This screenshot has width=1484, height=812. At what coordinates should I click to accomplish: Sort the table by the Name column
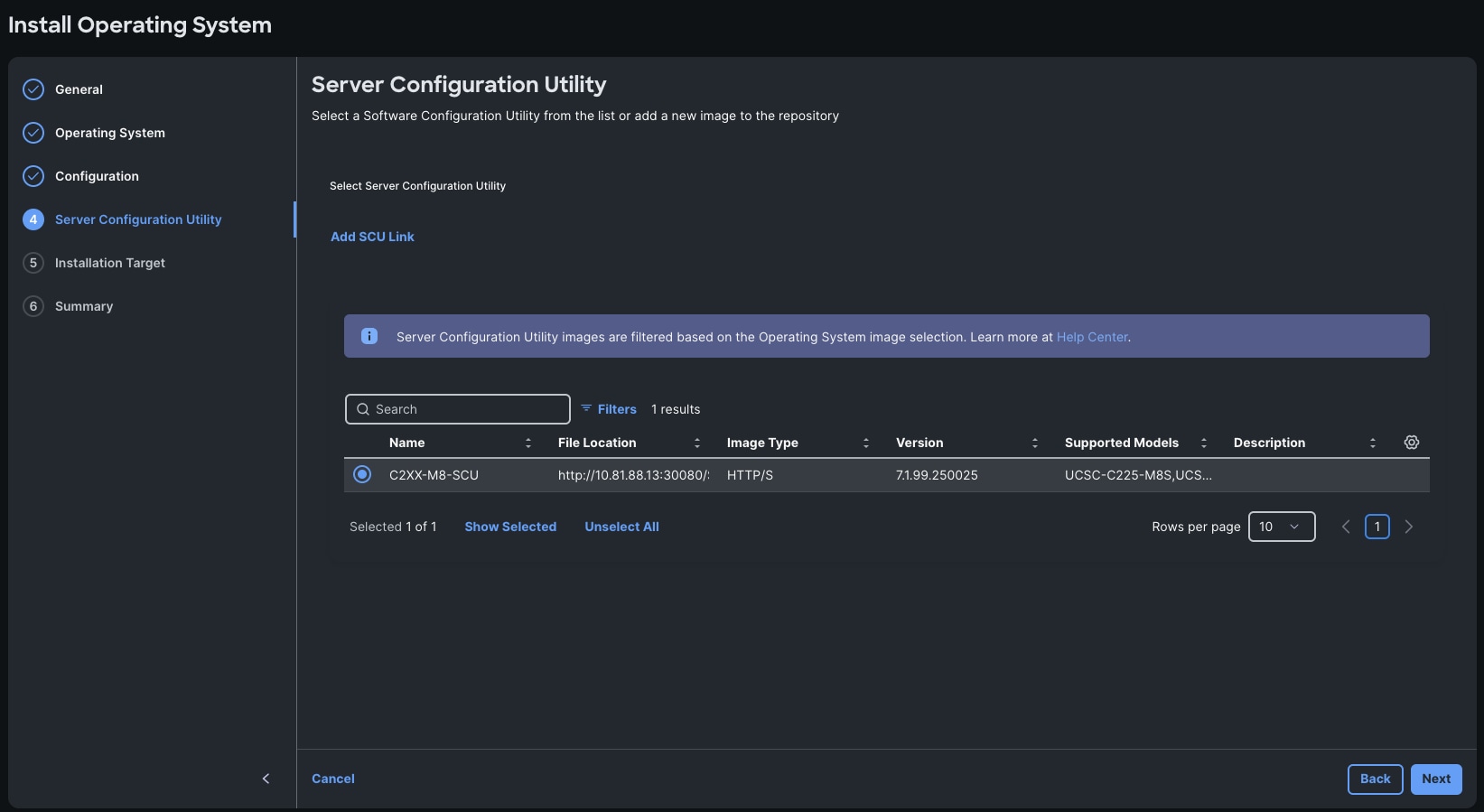point(528,443)
